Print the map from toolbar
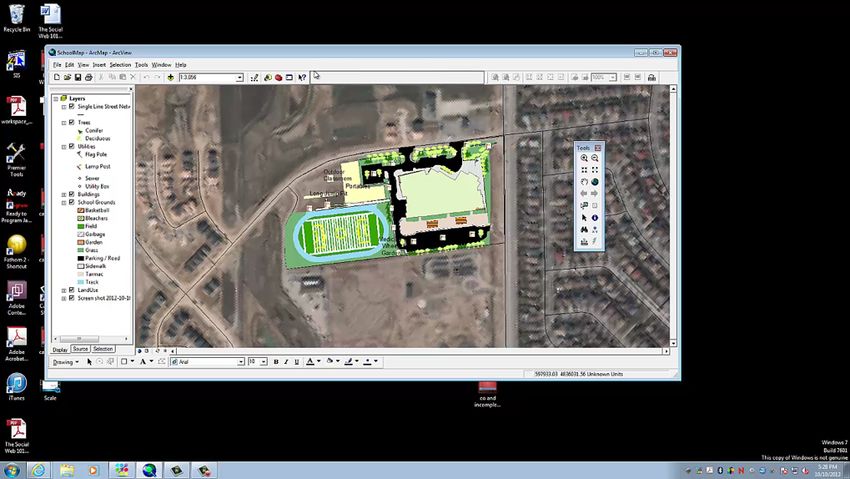The height and width of the screenshot is (479, 850). click(x=88, y=77)
